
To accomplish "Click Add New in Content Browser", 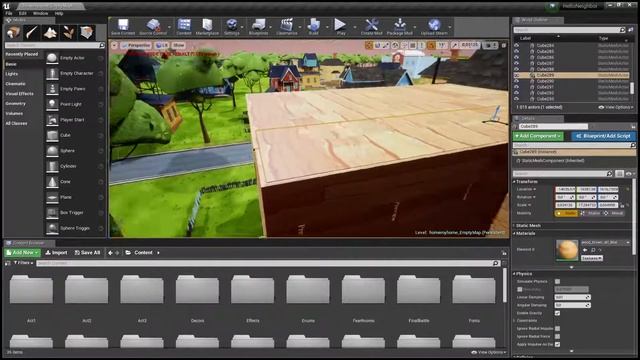I will (22, 253).
